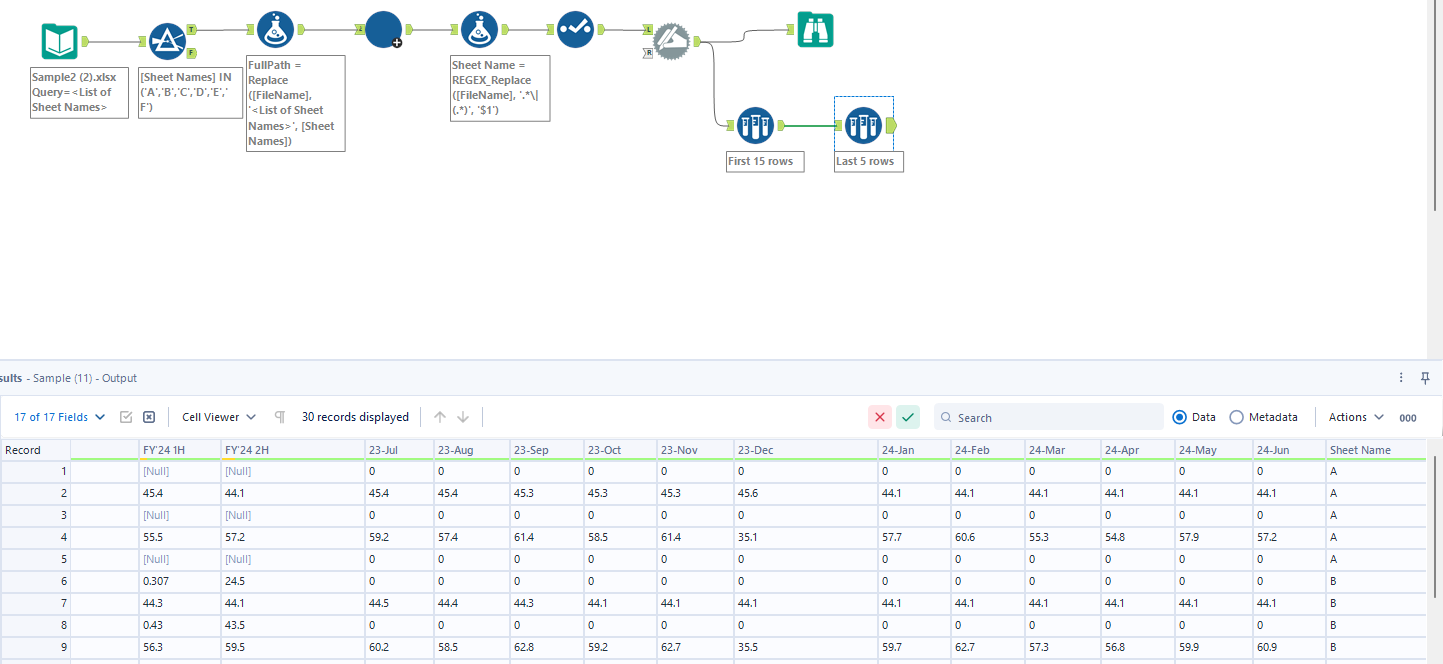Pin the Results window
This screenshot has width=1443, height=664.
[1425, 378]
